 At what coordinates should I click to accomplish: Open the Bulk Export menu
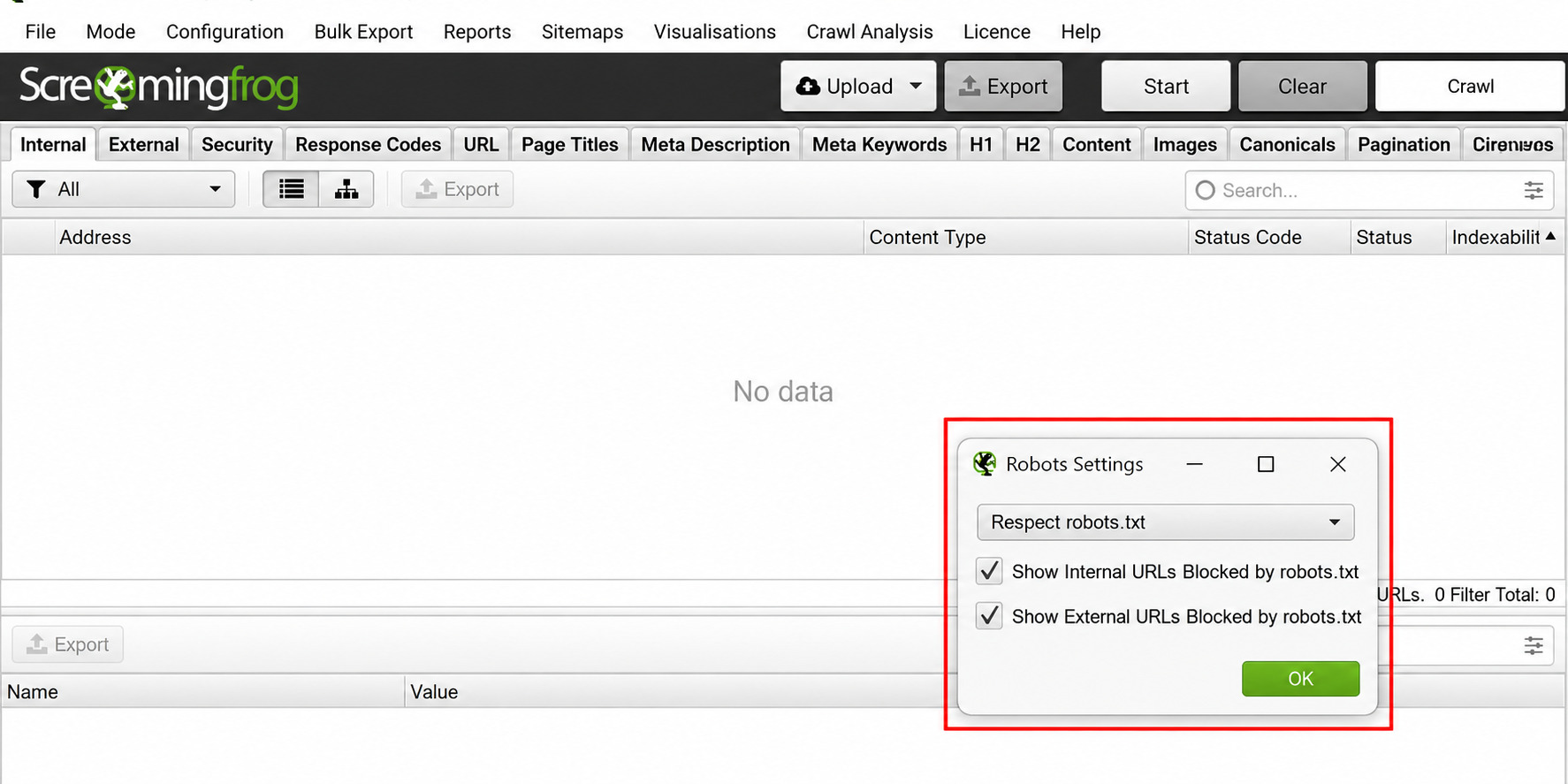(x=363, y=32)
